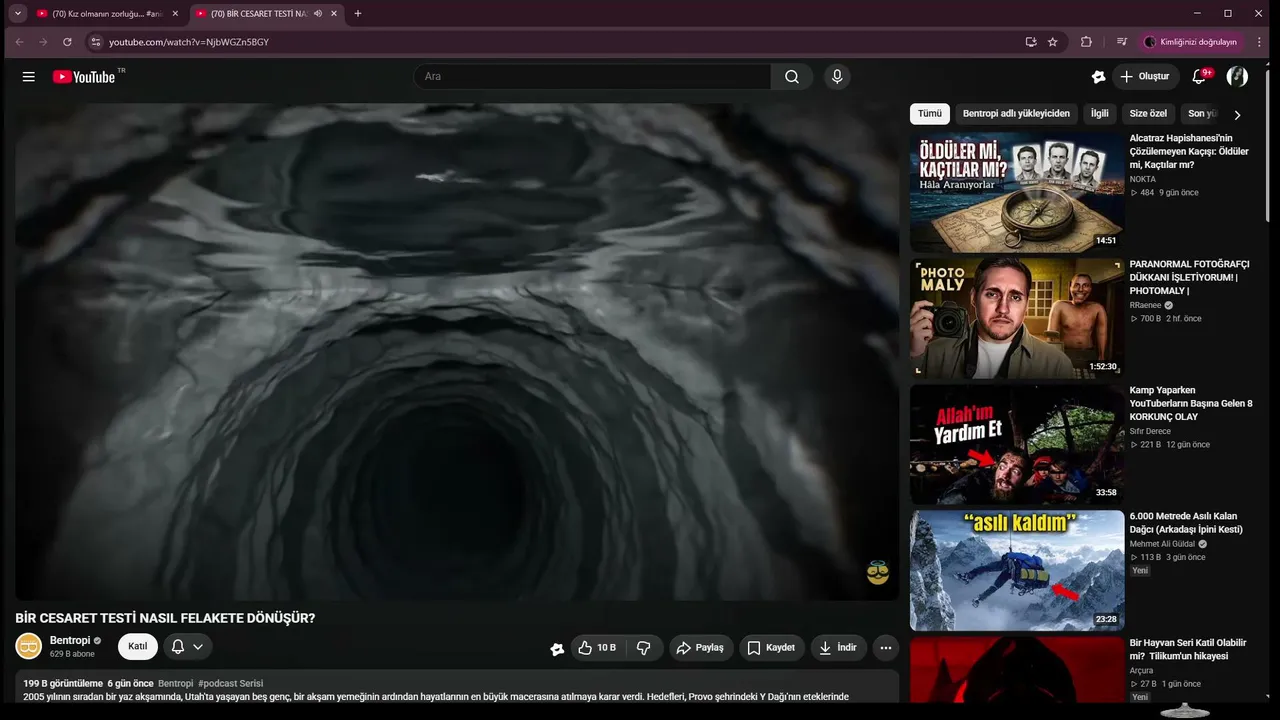Open more actions three-dot menu

click(x=886, y=648)
